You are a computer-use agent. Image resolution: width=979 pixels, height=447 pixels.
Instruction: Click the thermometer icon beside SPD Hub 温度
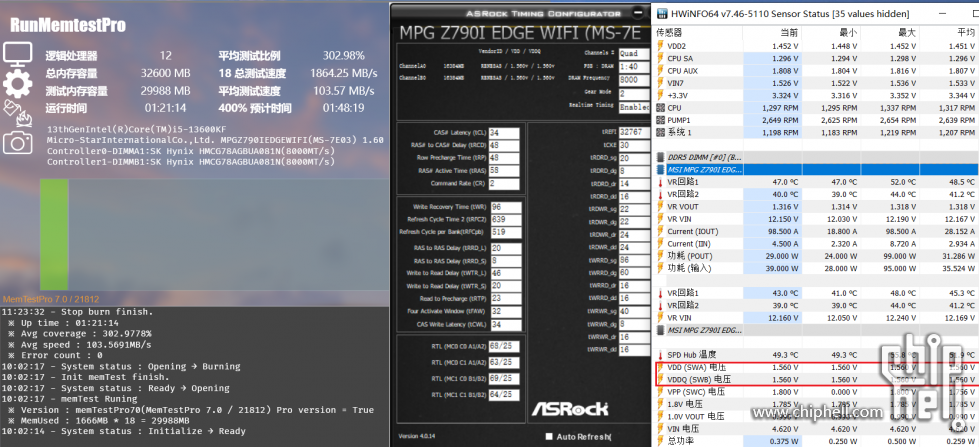pos(661,355)
